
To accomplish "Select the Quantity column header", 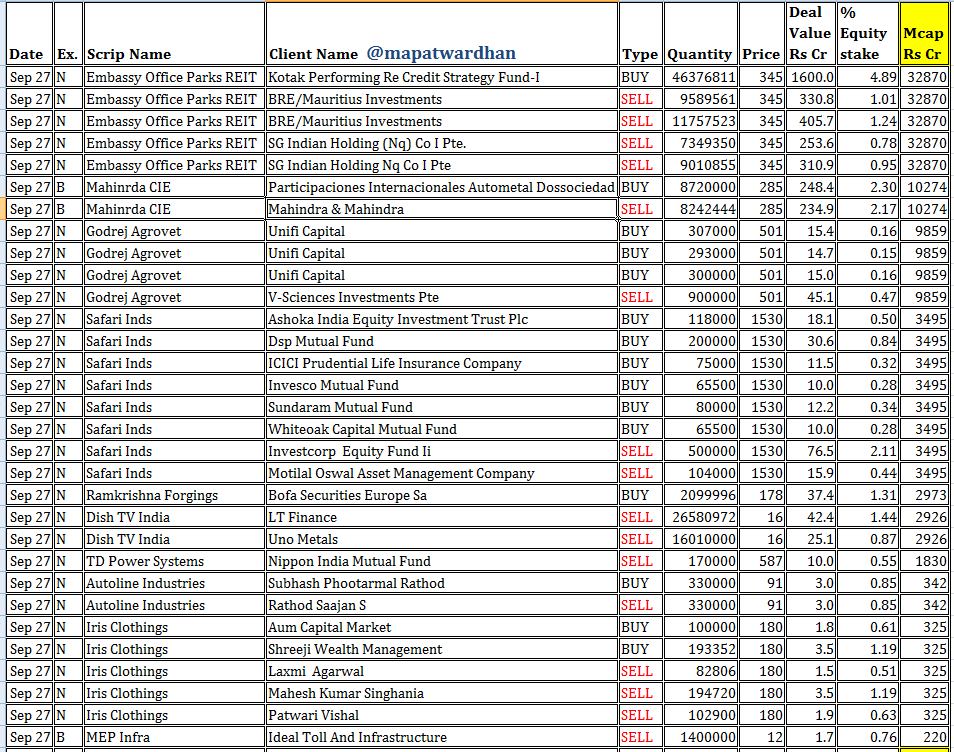I will [x=700, y=33].
